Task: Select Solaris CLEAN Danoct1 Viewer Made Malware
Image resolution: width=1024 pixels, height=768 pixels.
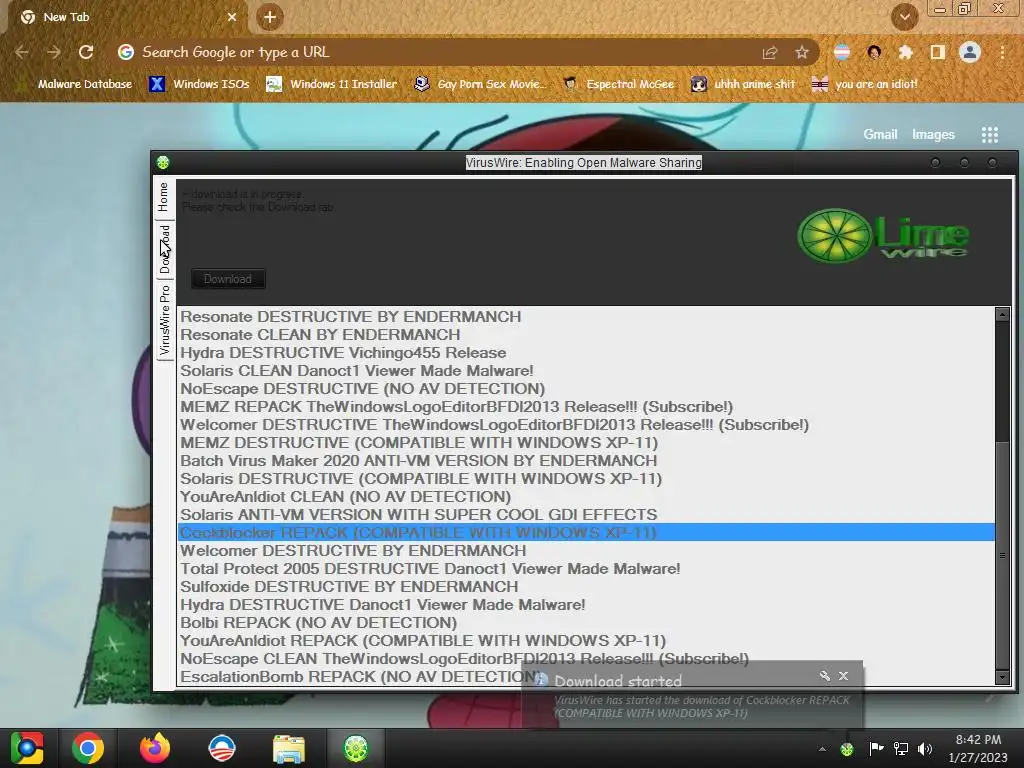Action: (586, 371)
